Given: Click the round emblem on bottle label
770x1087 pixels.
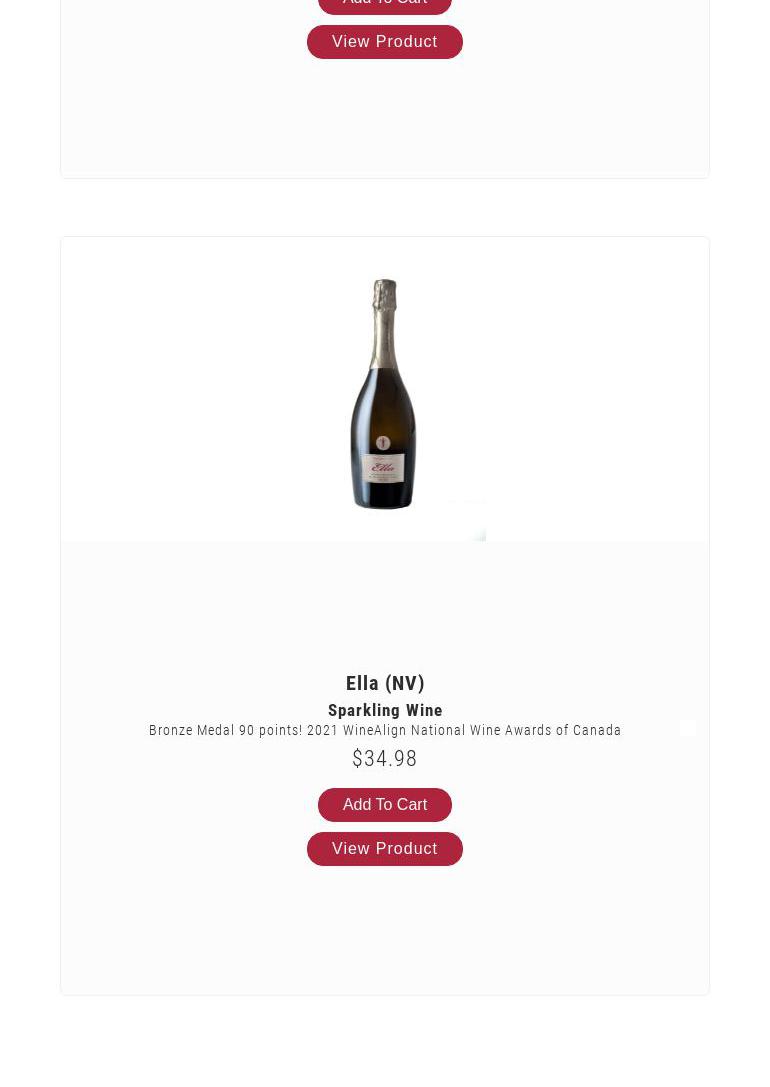Looking at the screenshot, I should 383,443.
